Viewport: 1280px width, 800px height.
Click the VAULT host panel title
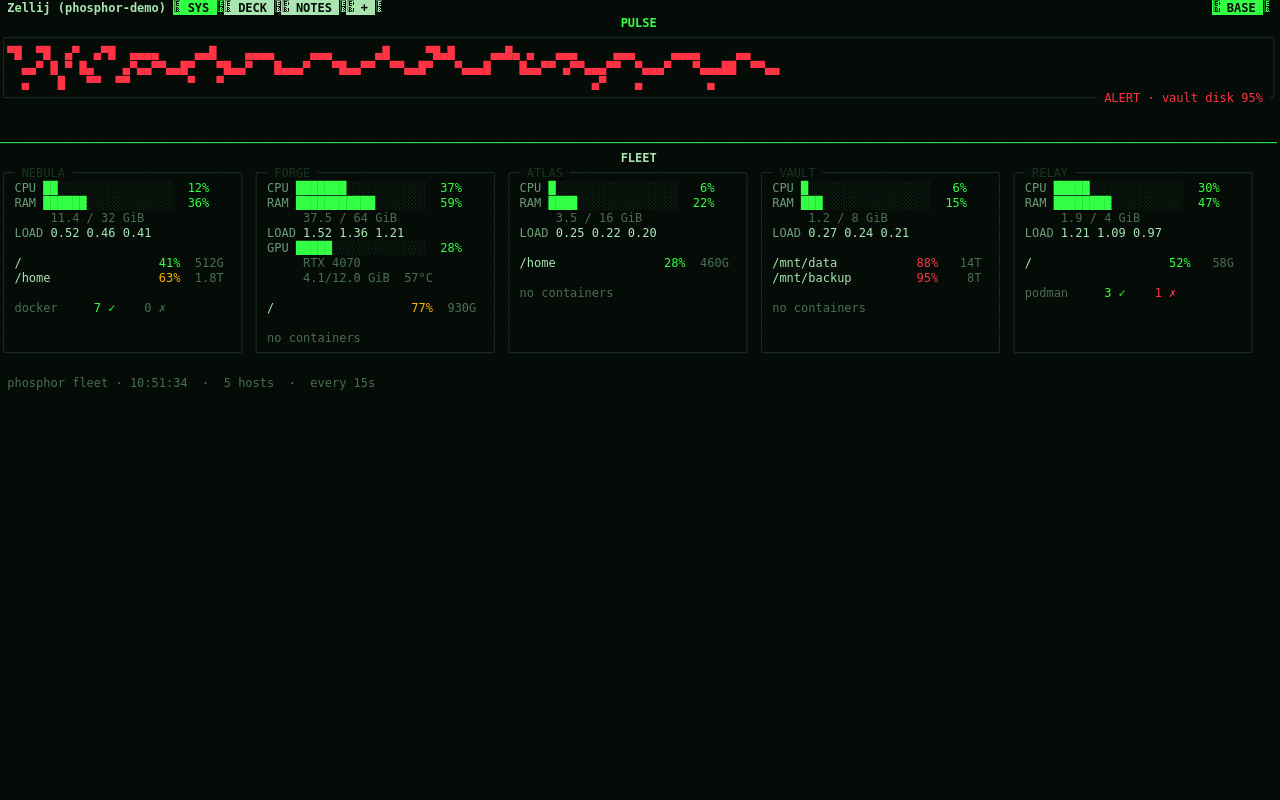[797, 173]
